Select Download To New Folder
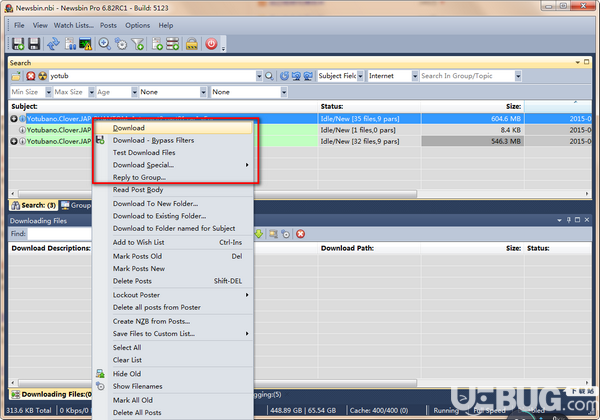 pyautogui.click(x=173, y=204)
